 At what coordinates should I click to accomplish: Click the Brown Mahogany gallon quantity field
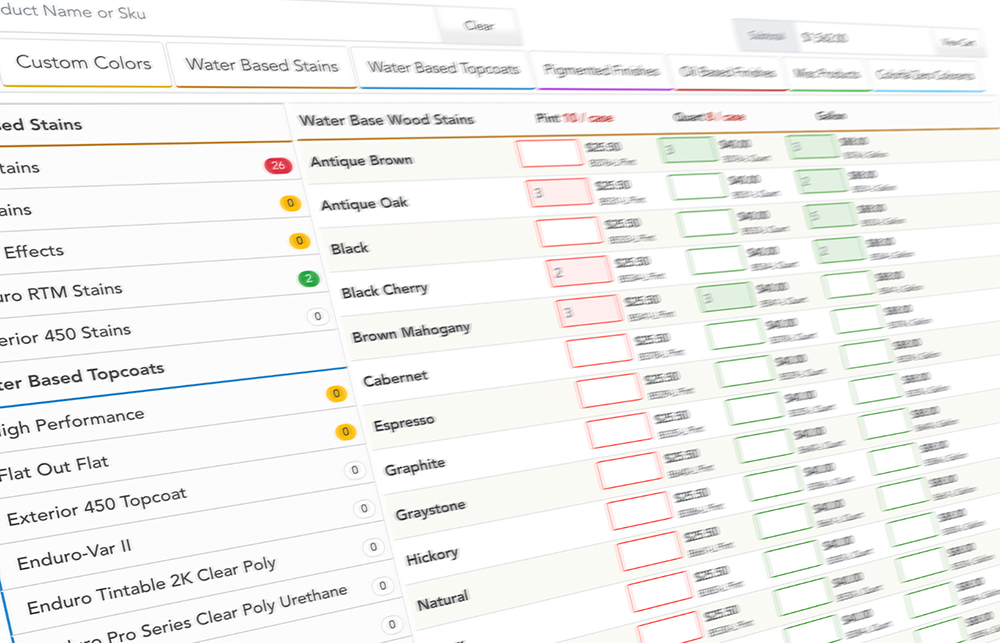coord(848,286)
